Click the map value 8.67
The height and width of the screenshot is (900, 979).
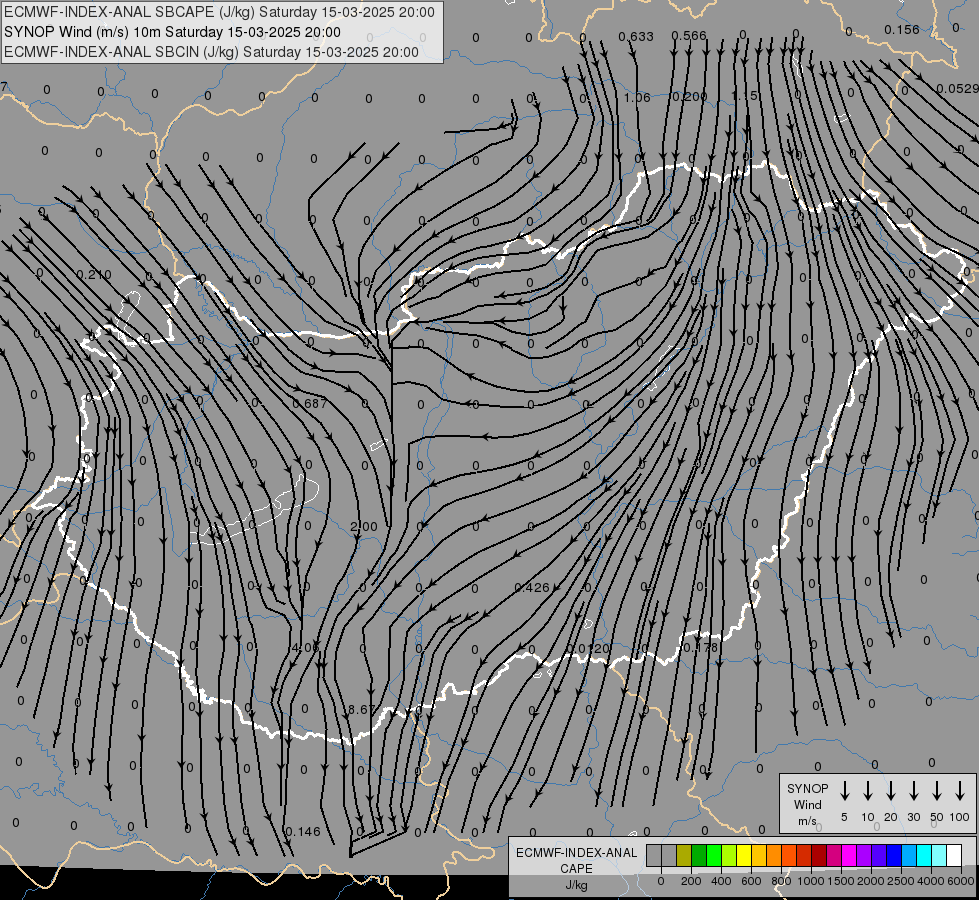pos(362,710)
